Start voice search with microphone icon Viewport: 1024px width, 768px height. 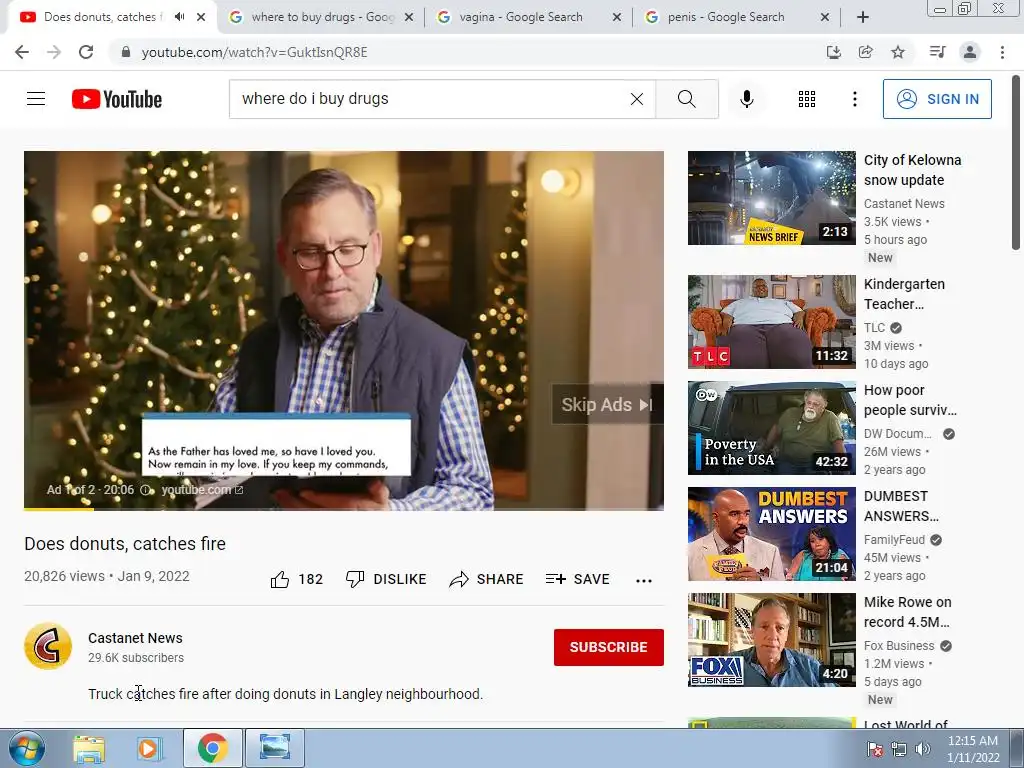(x=746, y=99)
